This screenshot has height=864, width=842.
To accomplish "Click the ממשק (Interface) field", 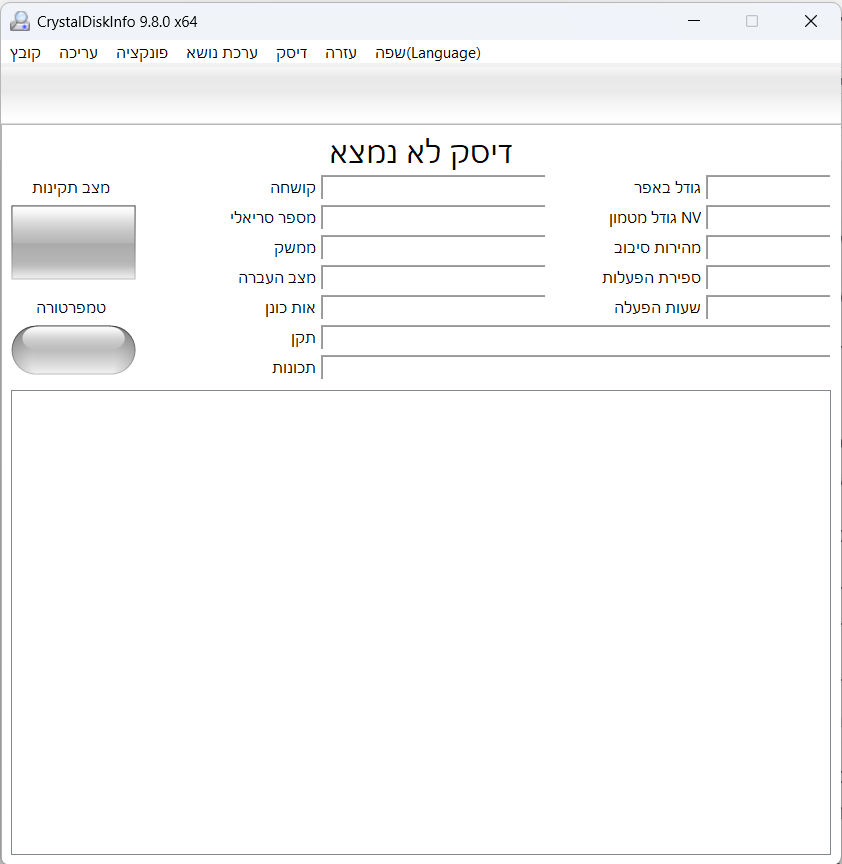I will (x=432, y=248).
